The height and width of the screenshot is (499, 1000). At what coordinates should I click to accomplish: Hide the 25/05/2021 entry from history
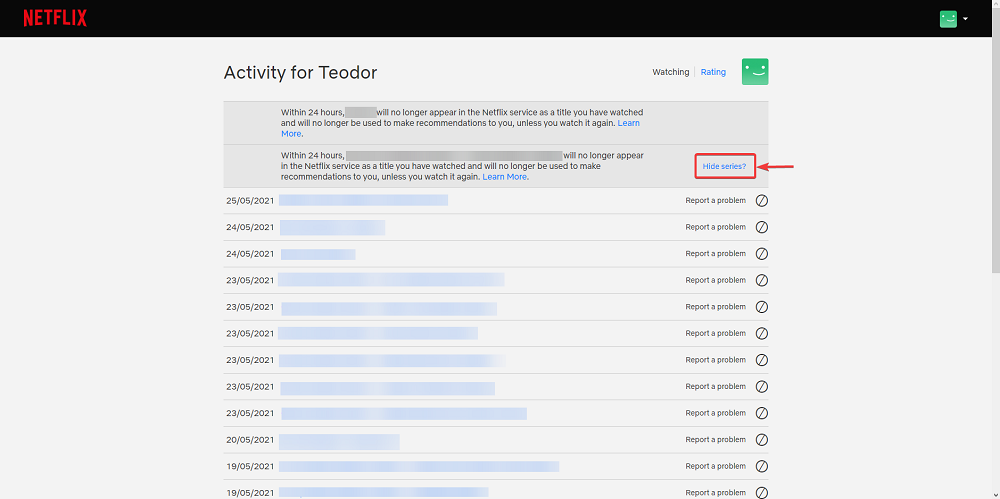(x=762, y=201)
